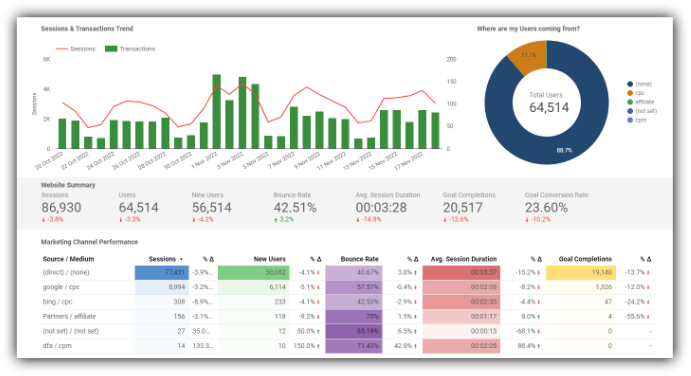Click the green affiliate legend dot
Viewport: 691px width, 376px height.
pos(630,102)
